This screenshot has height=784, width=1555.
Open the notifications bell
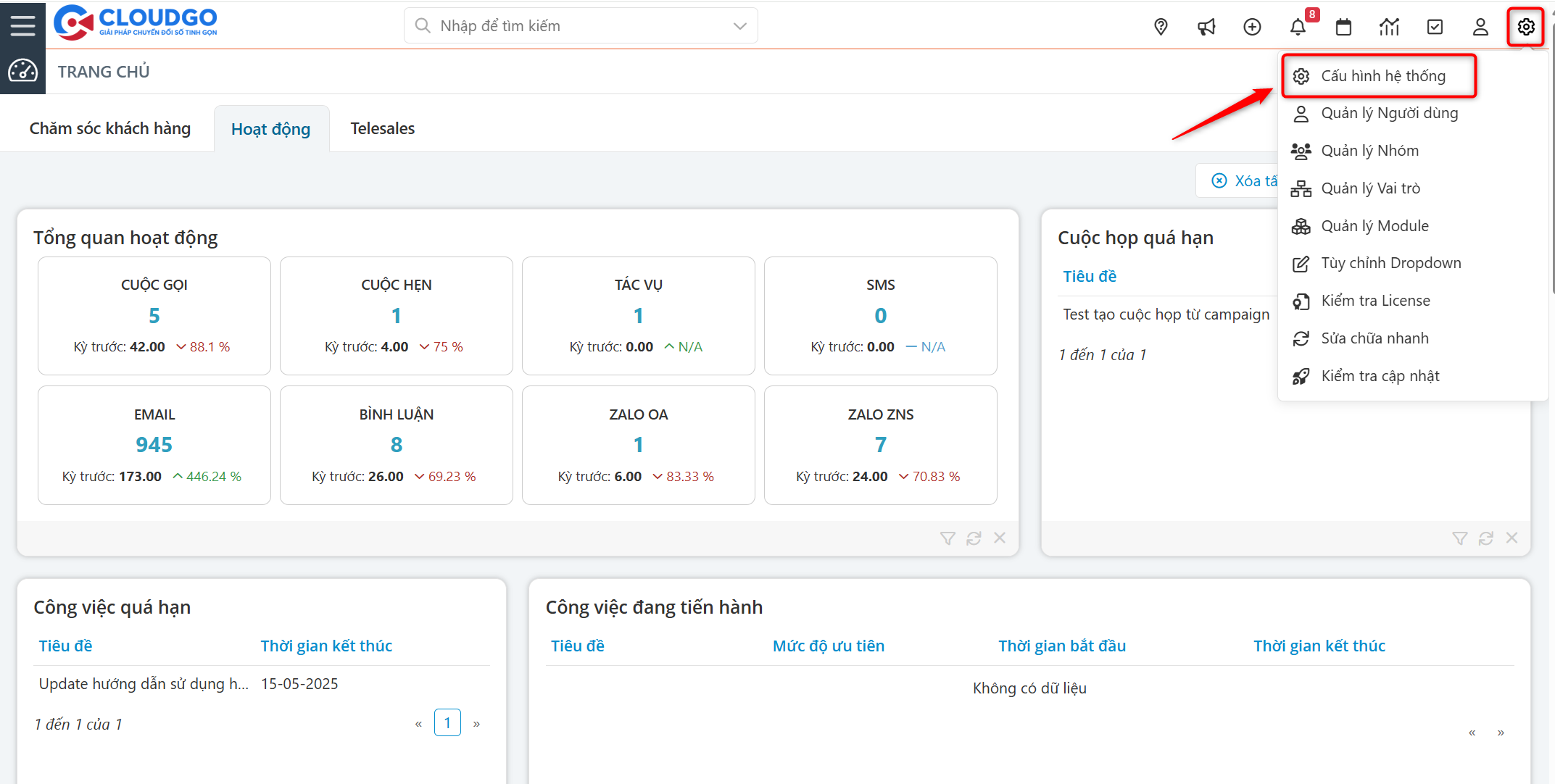(x=1298, y=27)
